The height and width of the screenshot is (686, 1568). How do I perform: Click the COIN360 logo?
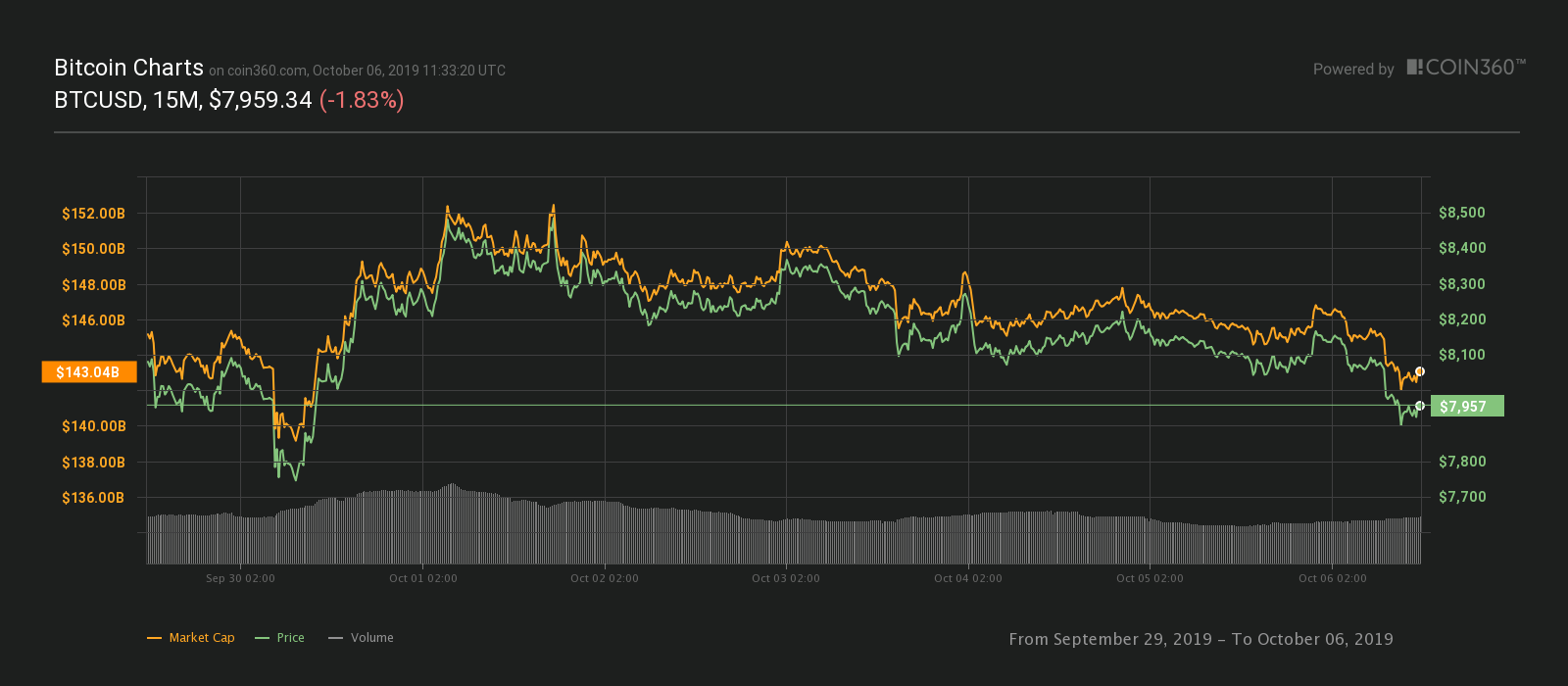point(1466,68)
